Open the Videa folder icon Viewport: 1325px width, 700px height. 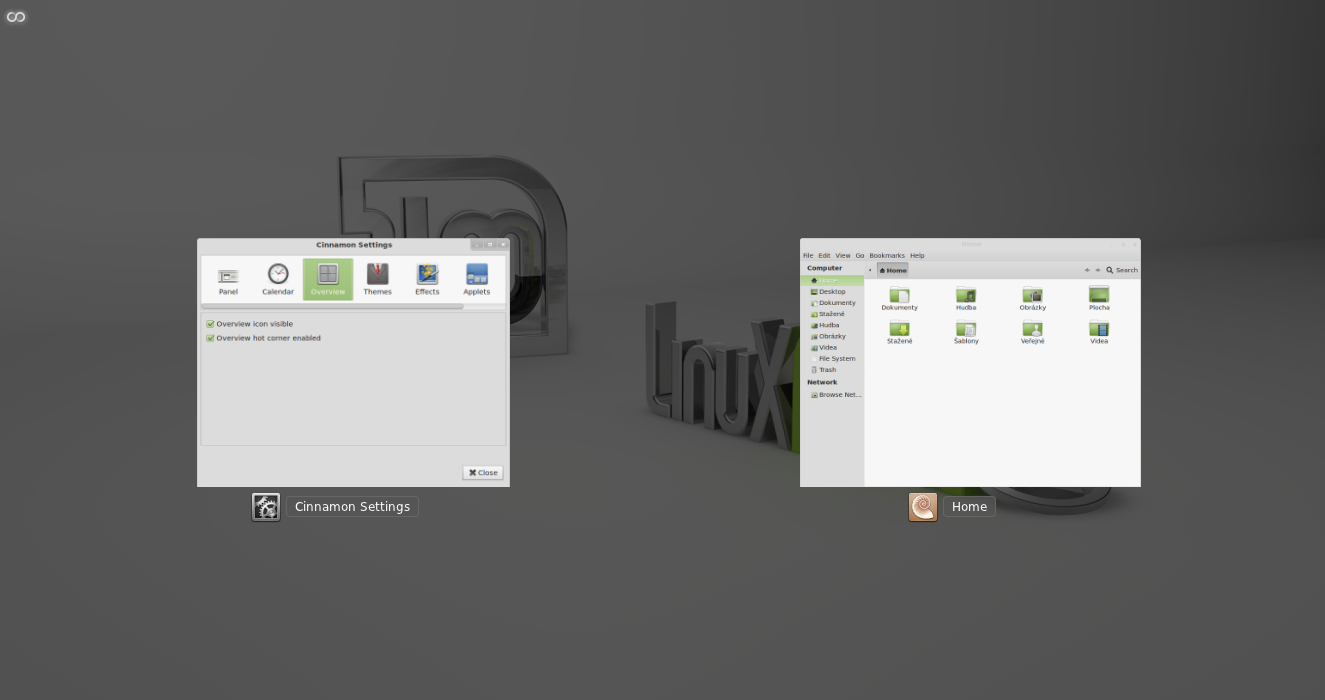click(1099, 330)
